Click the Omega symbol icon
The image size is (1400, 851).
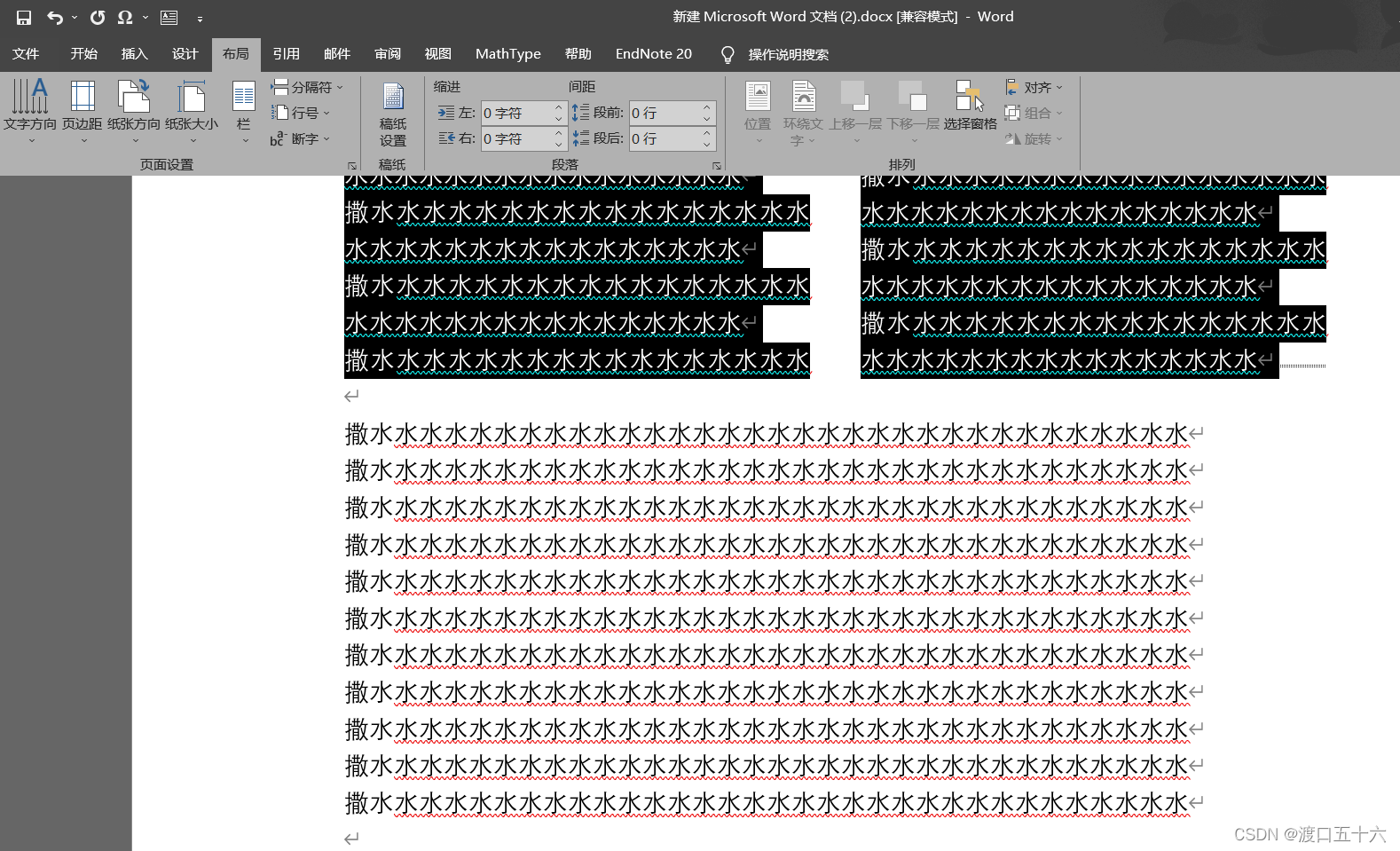coord(125,18)
